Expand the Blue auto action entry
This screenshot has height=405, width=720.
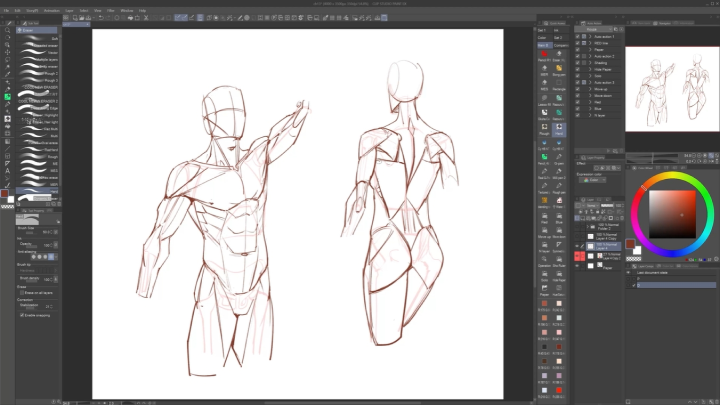(x=590, y=109)
